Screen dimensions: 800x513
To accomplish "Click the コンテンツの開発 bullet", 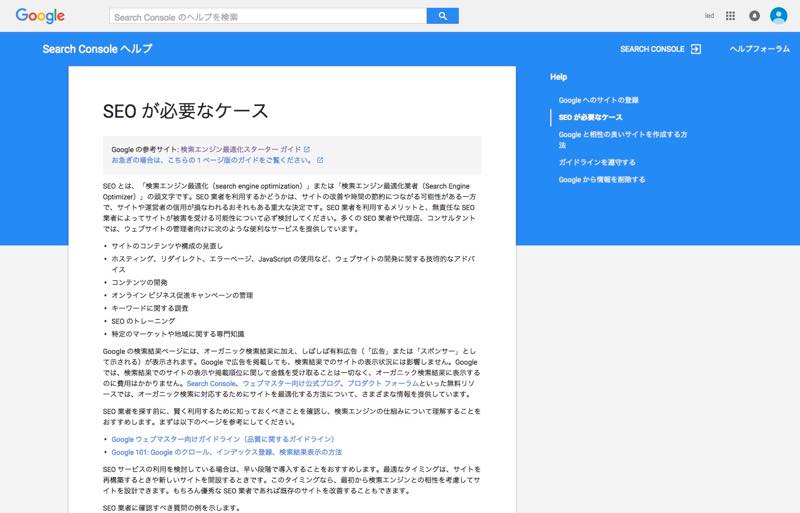I will pos(139,282).
